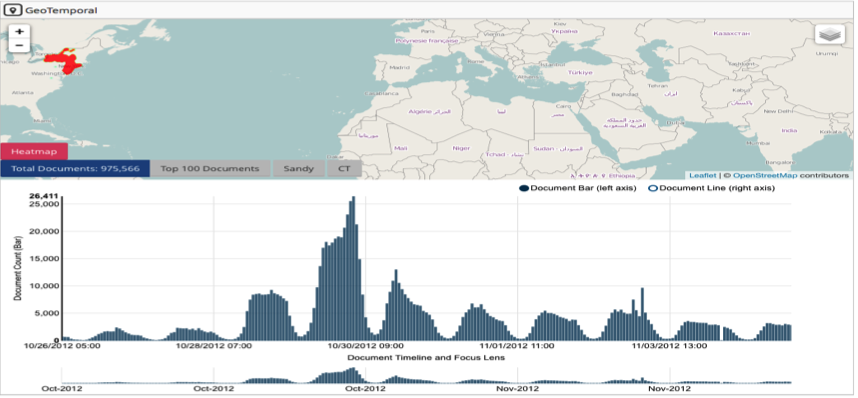Click the 10/28/2012 07:00 axis label
This screenshot has height=398, width=858.
tap(213, 346)
